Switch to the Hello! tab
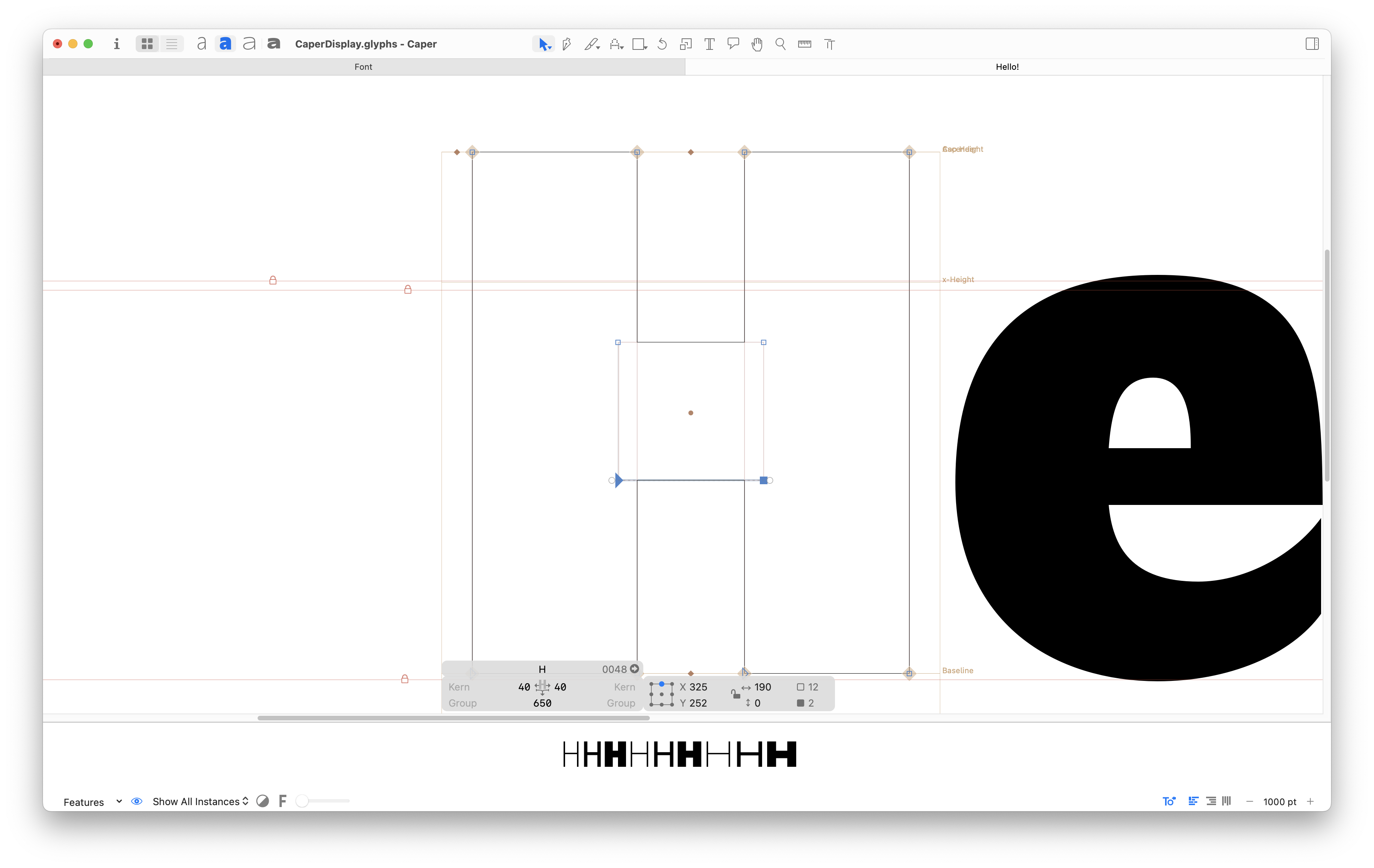1374x868 pixels. [1007, 67]
